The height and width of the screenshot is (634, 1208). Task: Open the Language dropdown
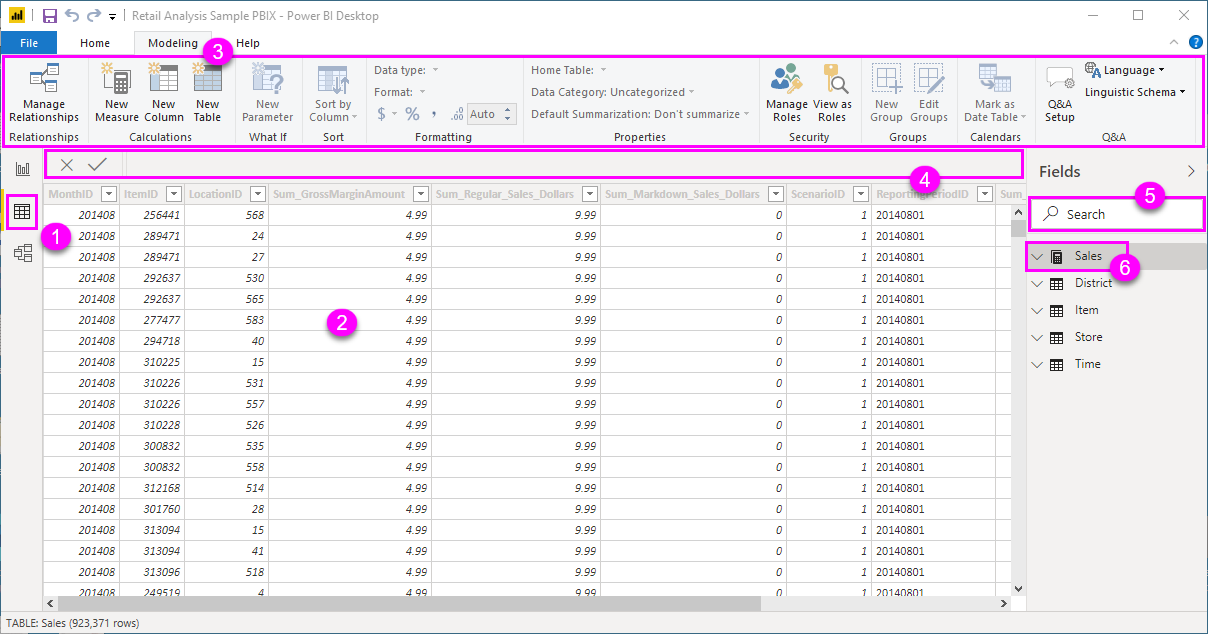point(1125,70)
